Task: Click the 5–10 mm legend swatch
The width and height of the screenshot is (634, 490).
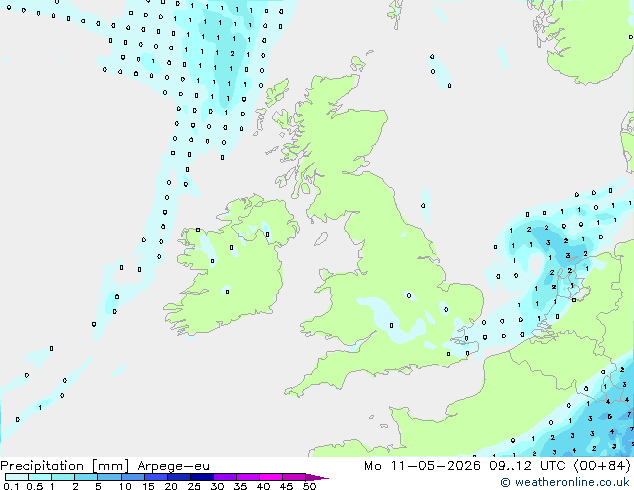Action: 109,477
